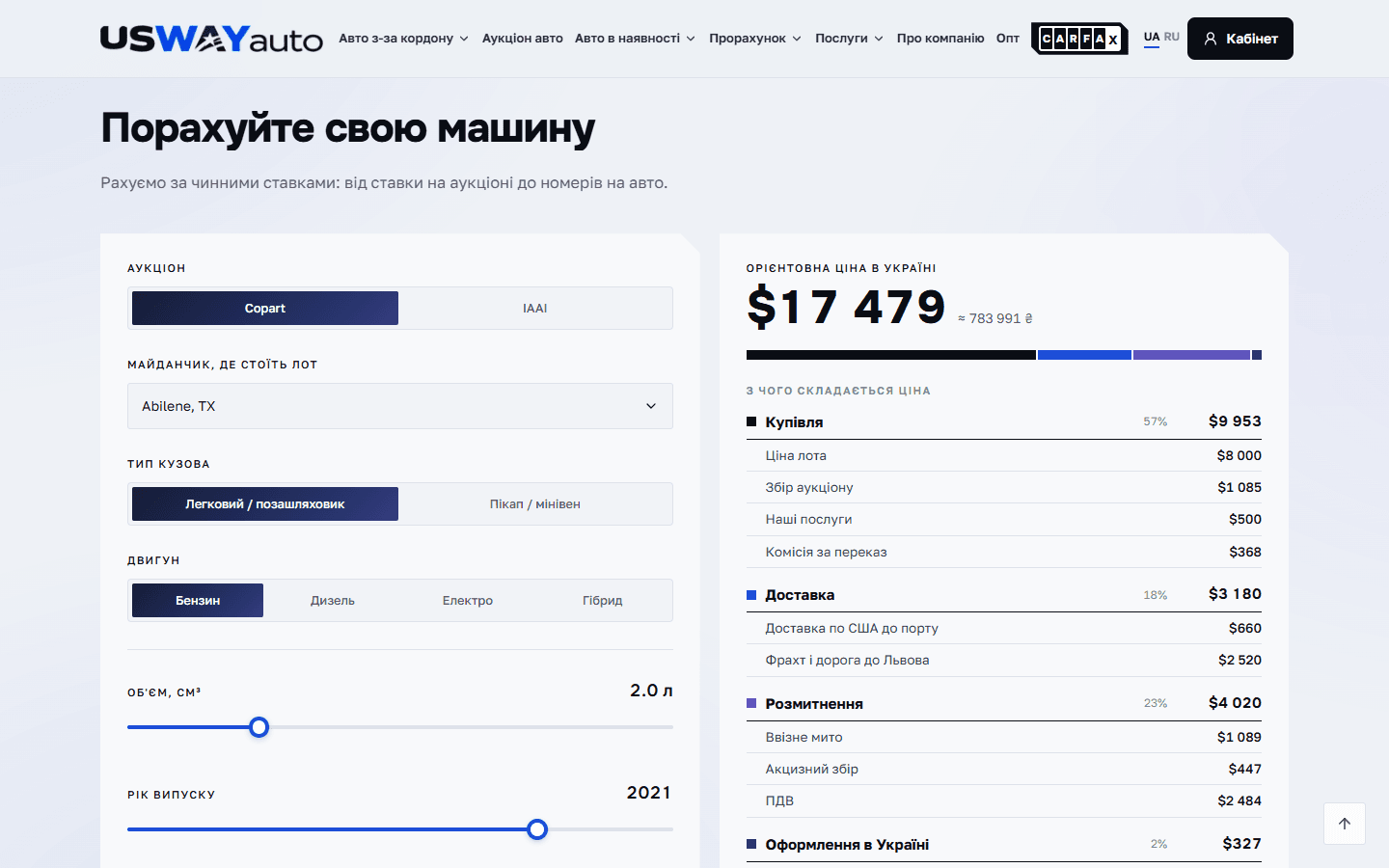Switch language to UA

1152,38
